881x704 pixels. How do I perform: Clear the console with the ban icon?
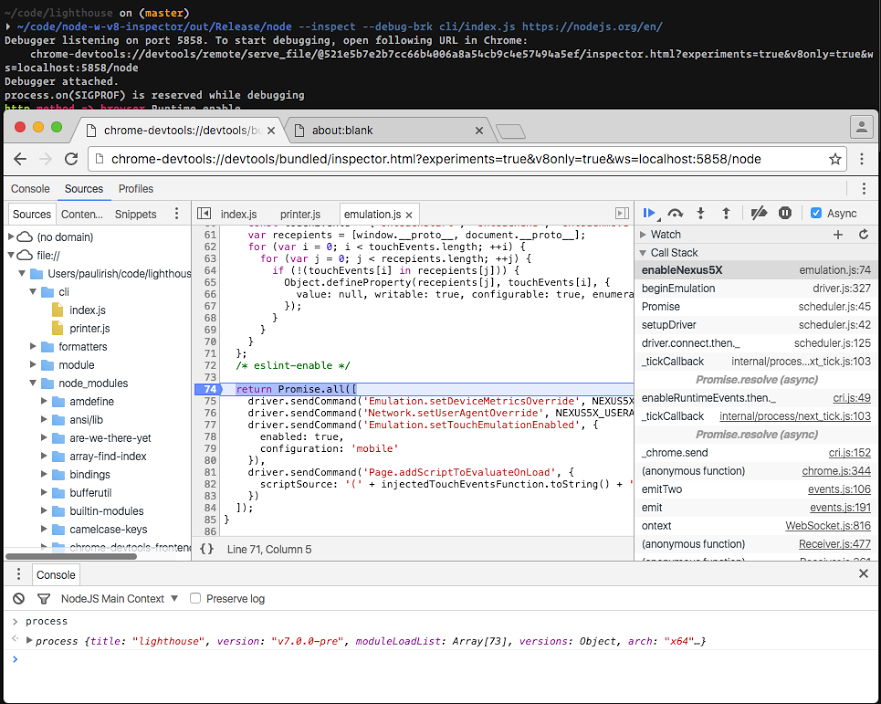point(19,599)
